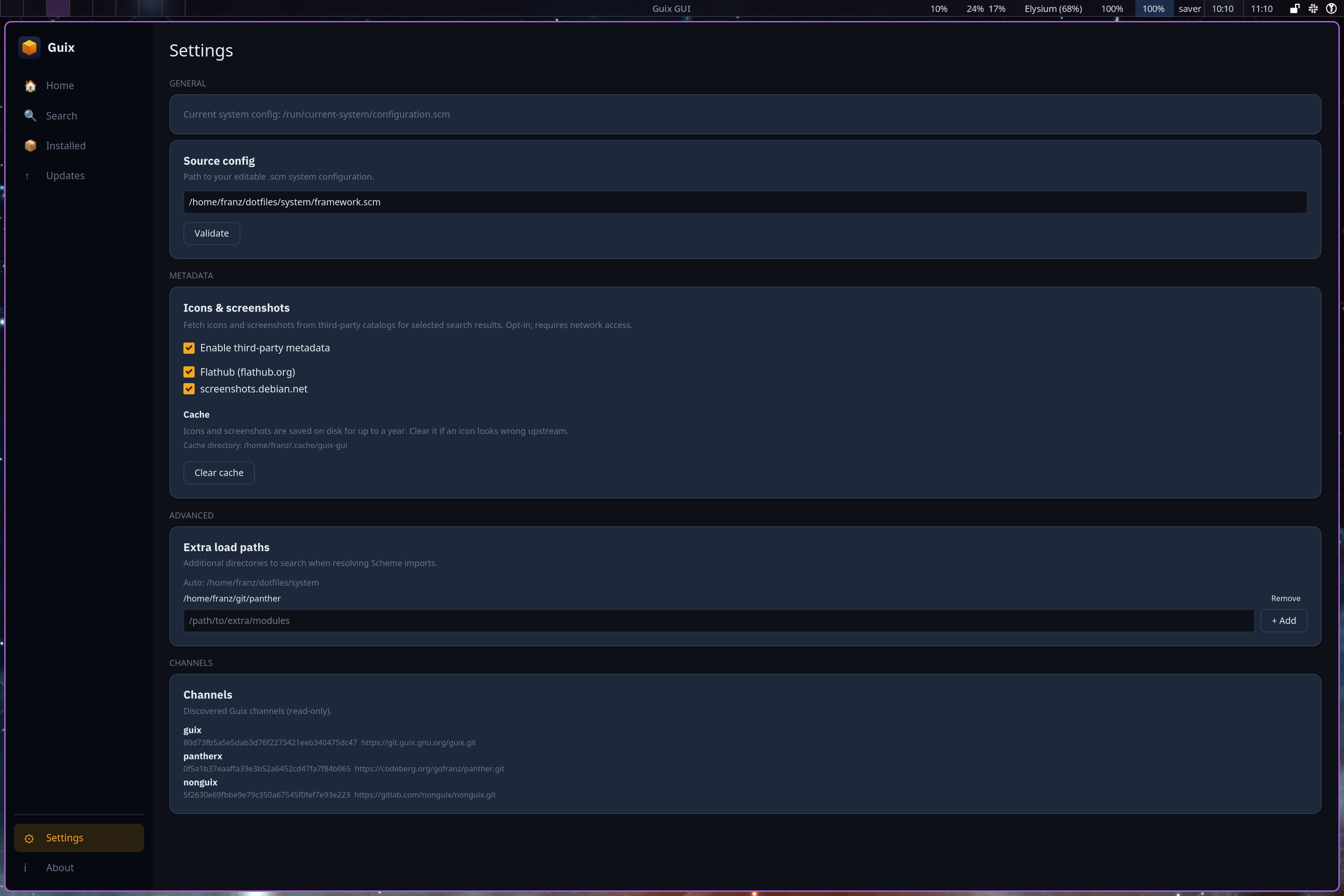Viewport: 1344px width, 896px height.
Task: Click the Slack tray icon
Action: 1313,8
